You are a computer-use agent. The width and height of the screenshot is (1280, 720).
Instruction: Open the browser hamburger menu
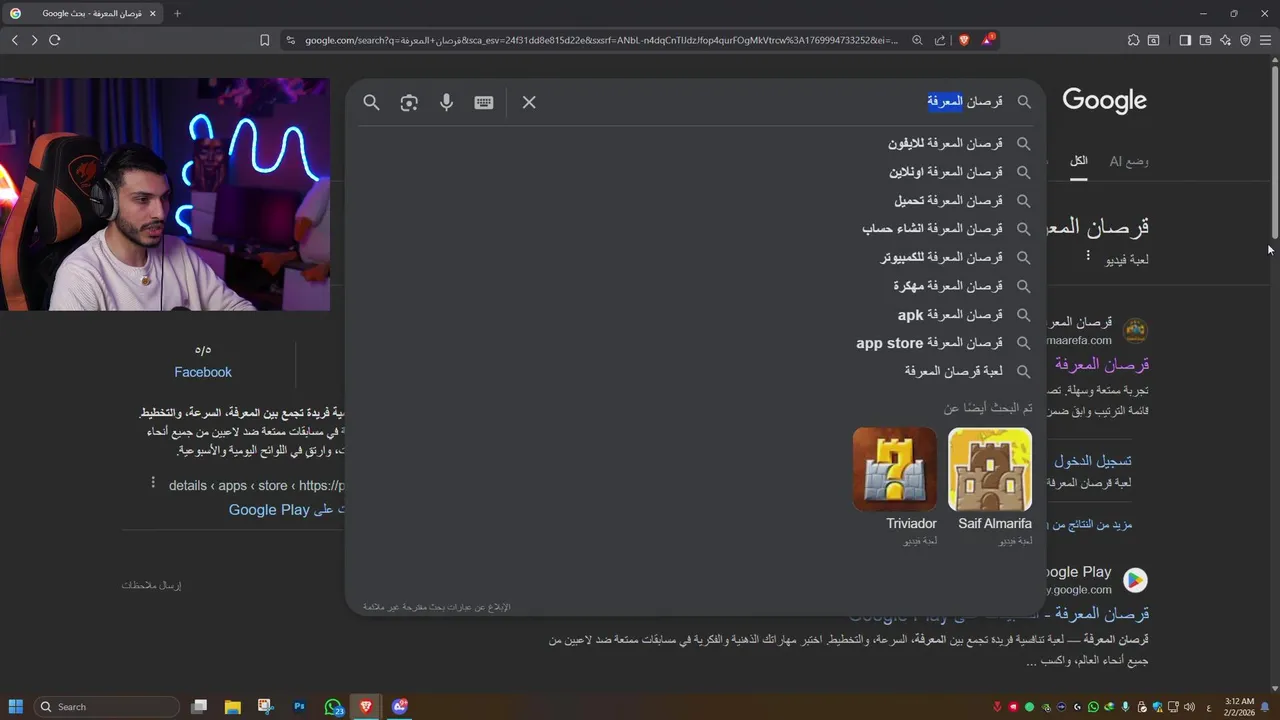[x=1266, y=40]
